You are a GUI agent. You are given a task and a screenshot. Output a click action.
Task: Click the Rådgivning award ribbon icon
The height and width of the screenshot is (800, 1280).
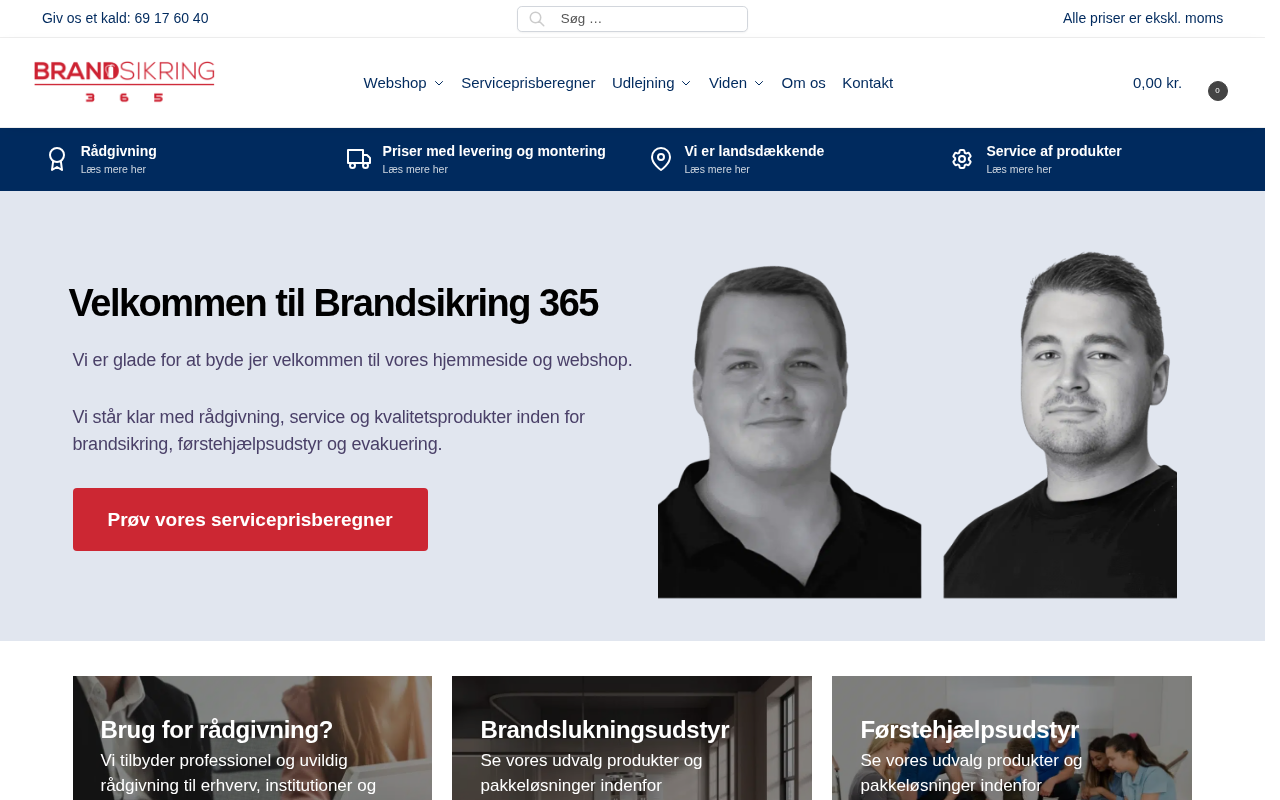coord(57,159)
